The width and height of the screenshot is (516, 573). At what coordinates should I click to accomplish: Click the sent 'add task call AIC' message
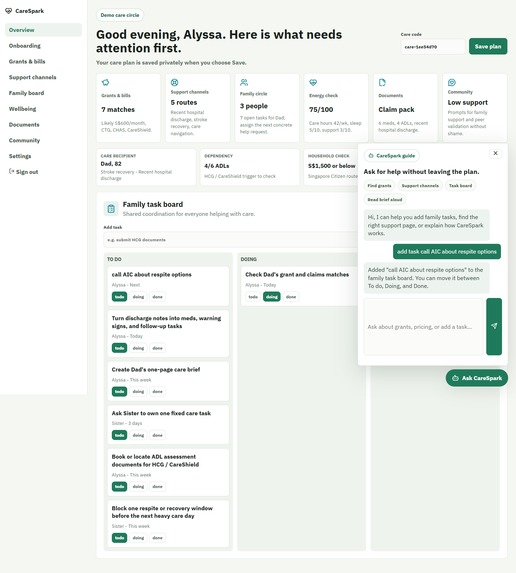tap(447, 251)
